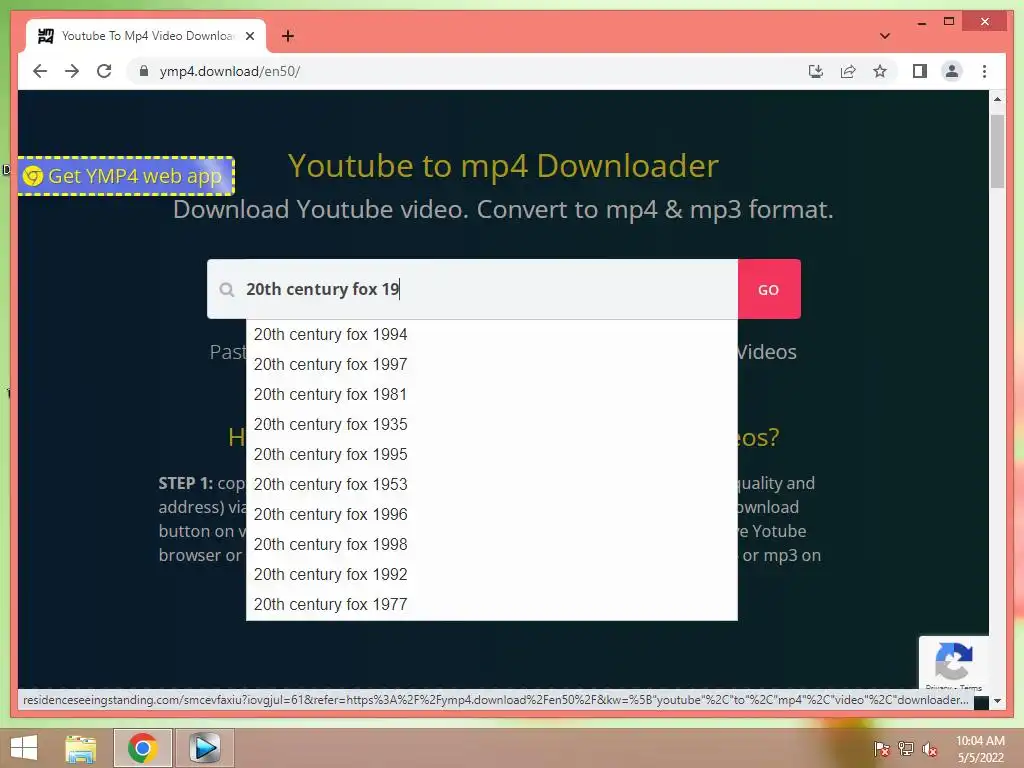Open site info via the padlock icon
The width and height of the screenshot is (1024, 768).
[x=144, y=71]
